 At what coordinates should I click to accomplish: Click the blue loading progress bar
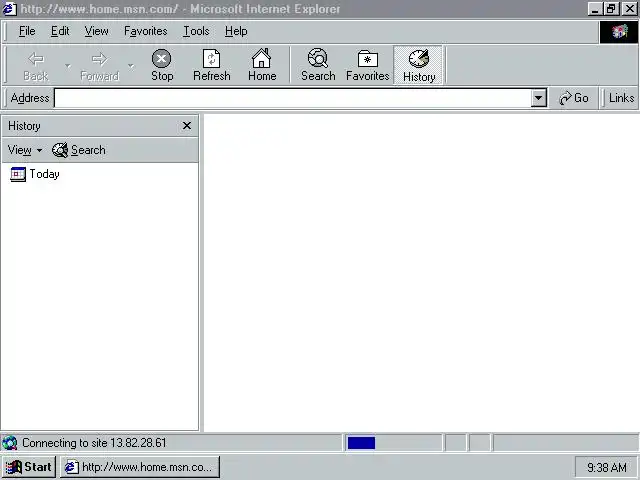tap(361, 443)
